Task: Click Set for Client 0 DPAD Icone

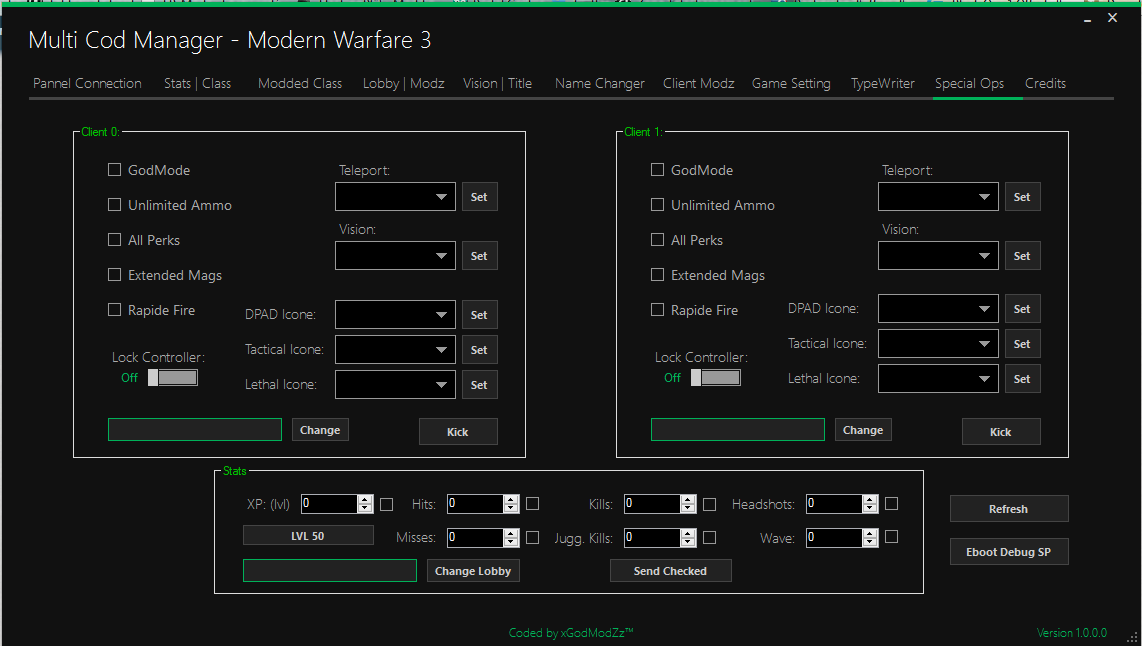Action: click(479, 315)
